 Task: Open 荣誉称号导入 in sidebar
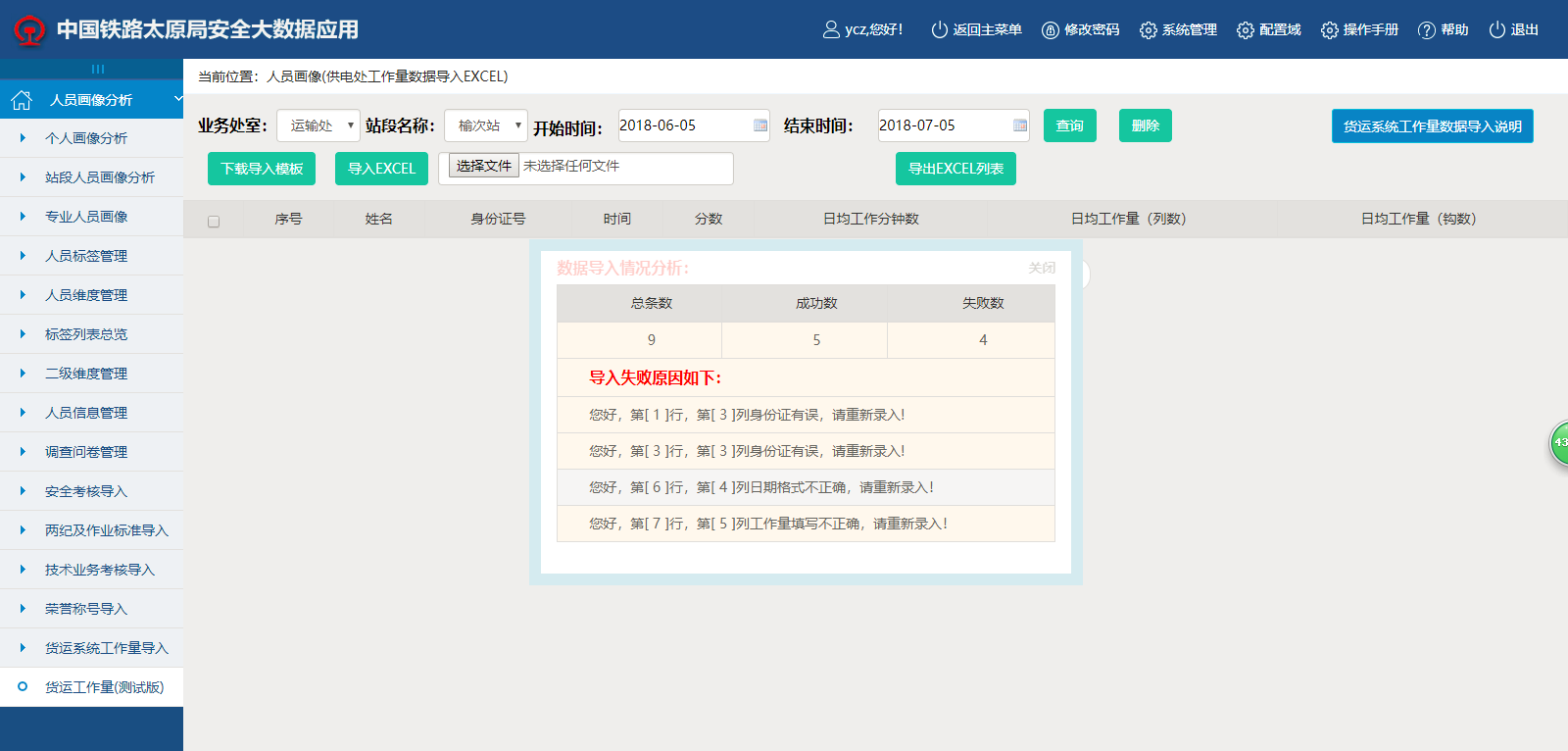tap(91, 609)
